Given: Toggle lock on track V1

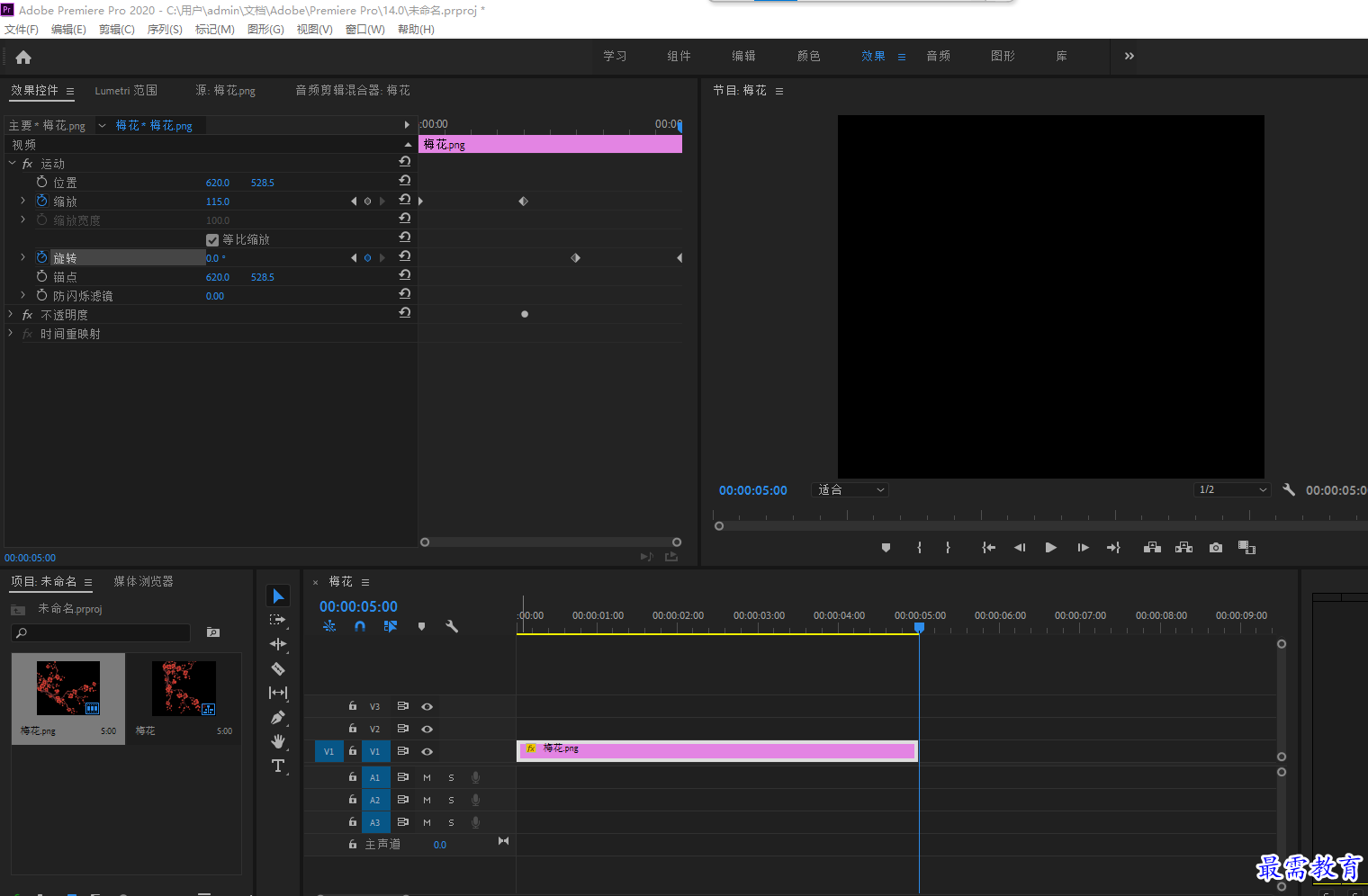Looking at the screenshot, I should (353, 751).
